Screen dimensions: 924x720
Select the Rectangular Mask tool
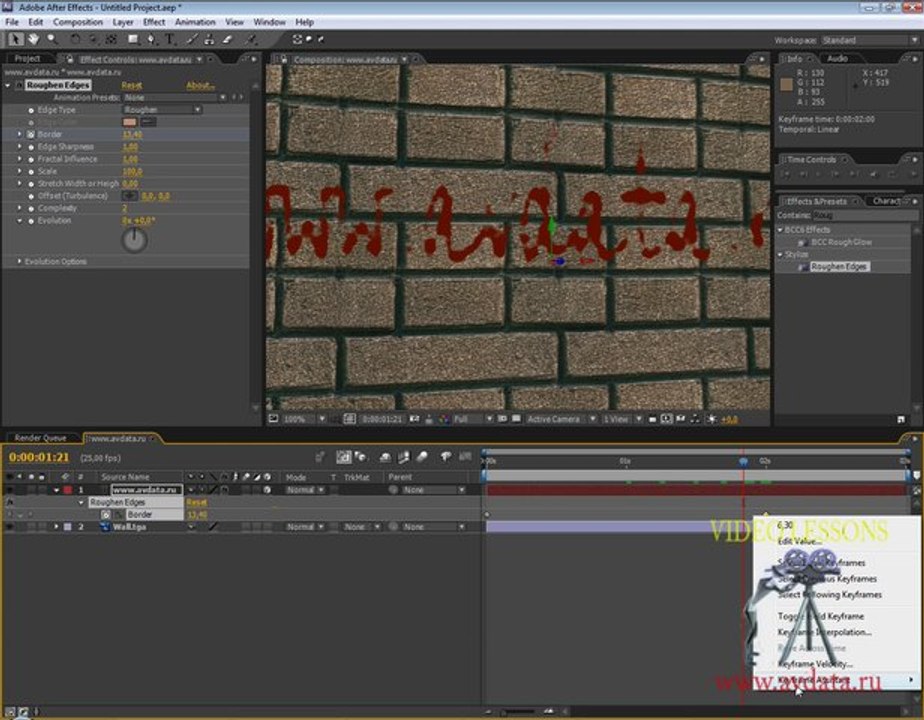134,39
